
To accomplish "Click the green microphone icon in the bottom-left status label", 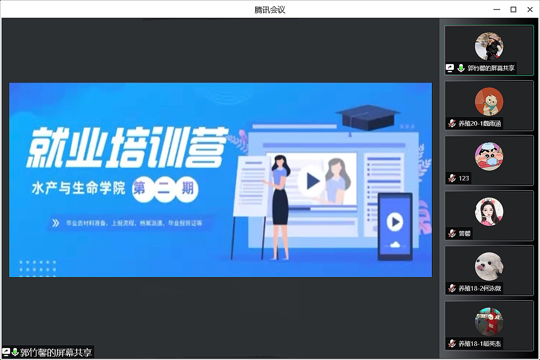I will (x=15, y=352).
